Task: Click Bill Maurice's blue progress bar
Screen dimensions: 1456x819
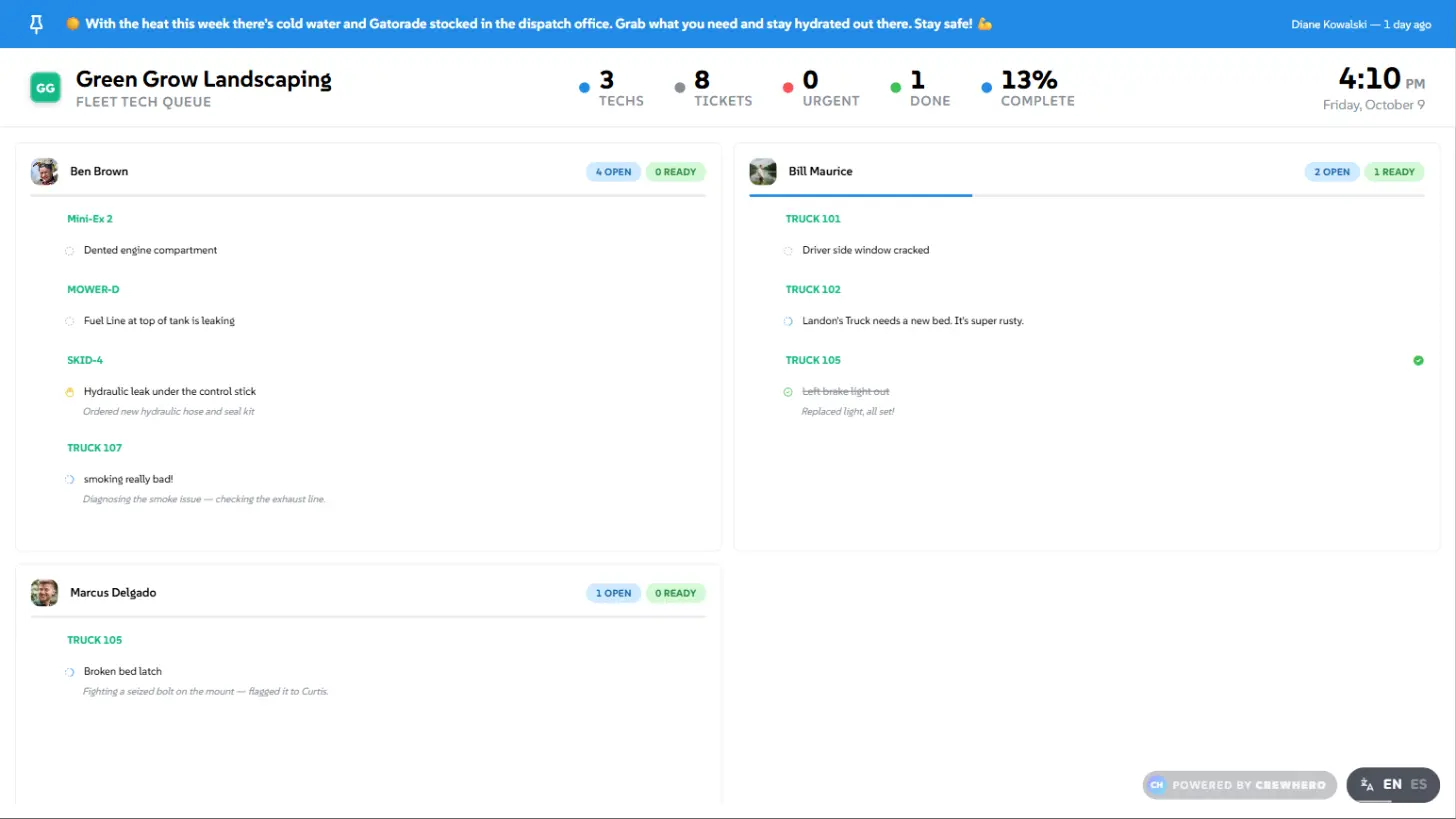Action: (860, 195)
